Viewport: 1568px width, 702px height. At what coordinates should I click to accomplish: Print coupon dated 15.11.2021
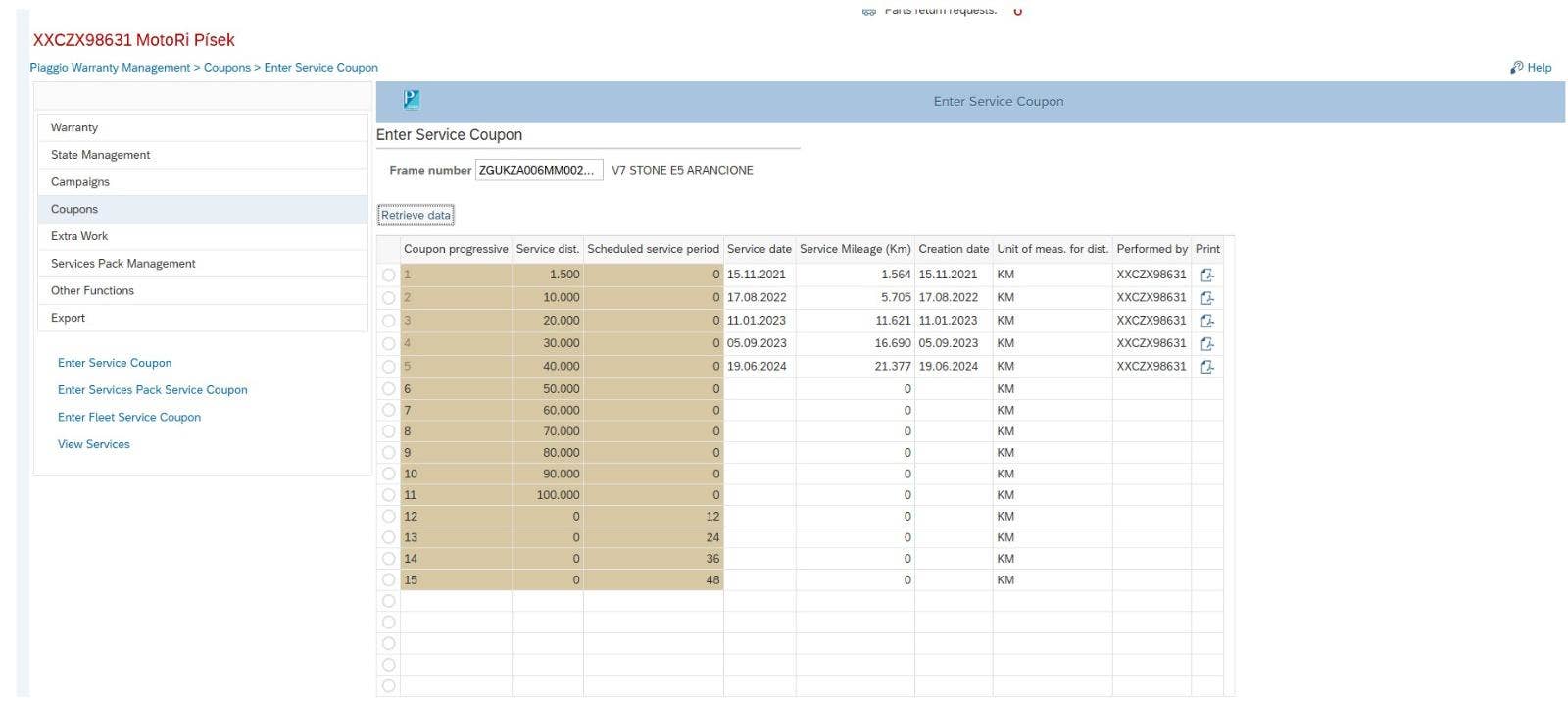click(x=1207, y=276)
